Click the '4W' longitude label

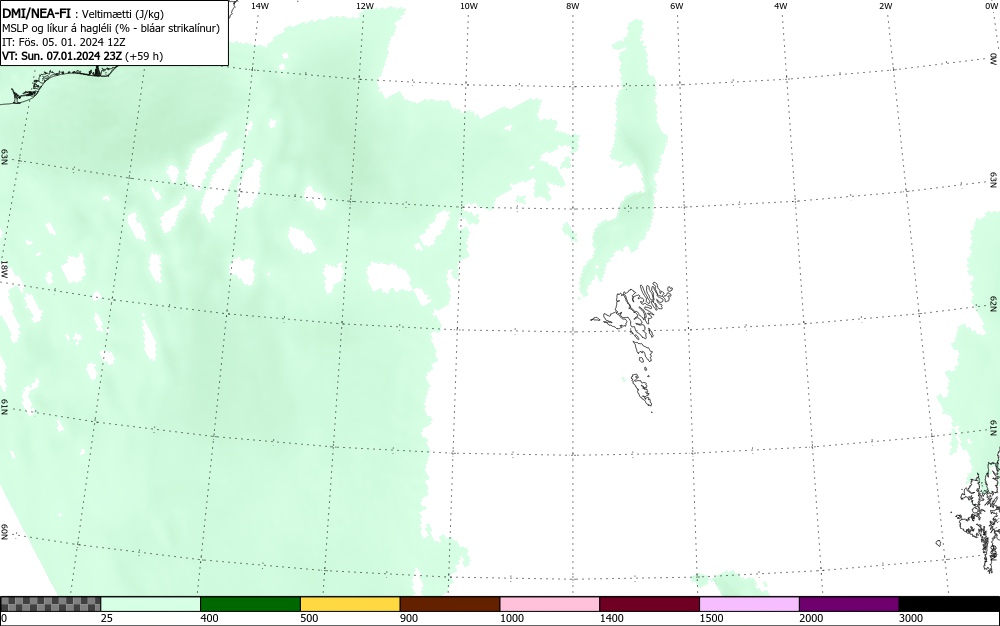[x=781, y=6]
